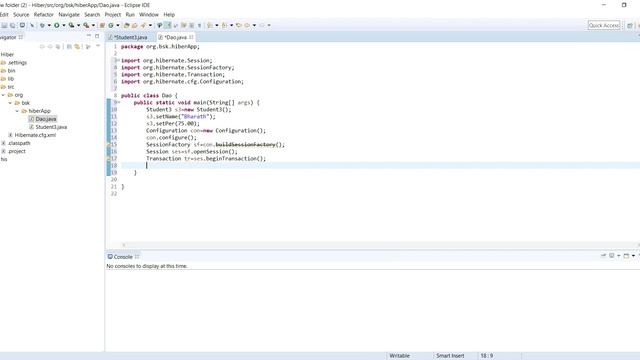Open the Back history dropdown arrow
Viewport: 640px width, 360px height.
[254, 25]
